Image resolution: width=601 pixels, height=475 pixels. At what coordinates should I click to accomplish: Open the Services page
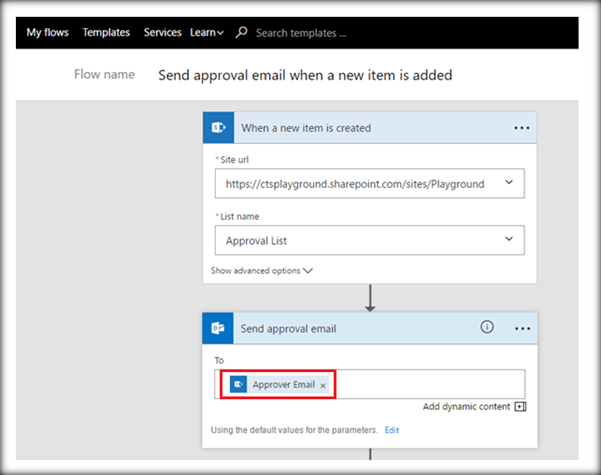[162, 32]
